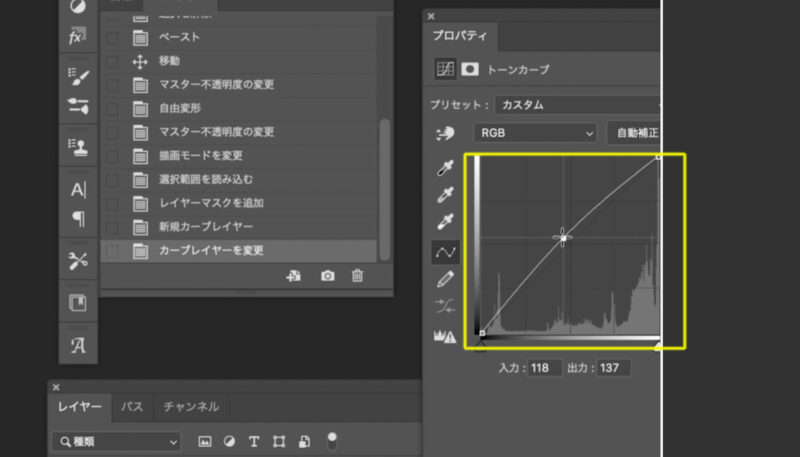Tick the checkbox beside ペースト history step
The width and height of the screenshot is (800, 457).
[112, 38]
